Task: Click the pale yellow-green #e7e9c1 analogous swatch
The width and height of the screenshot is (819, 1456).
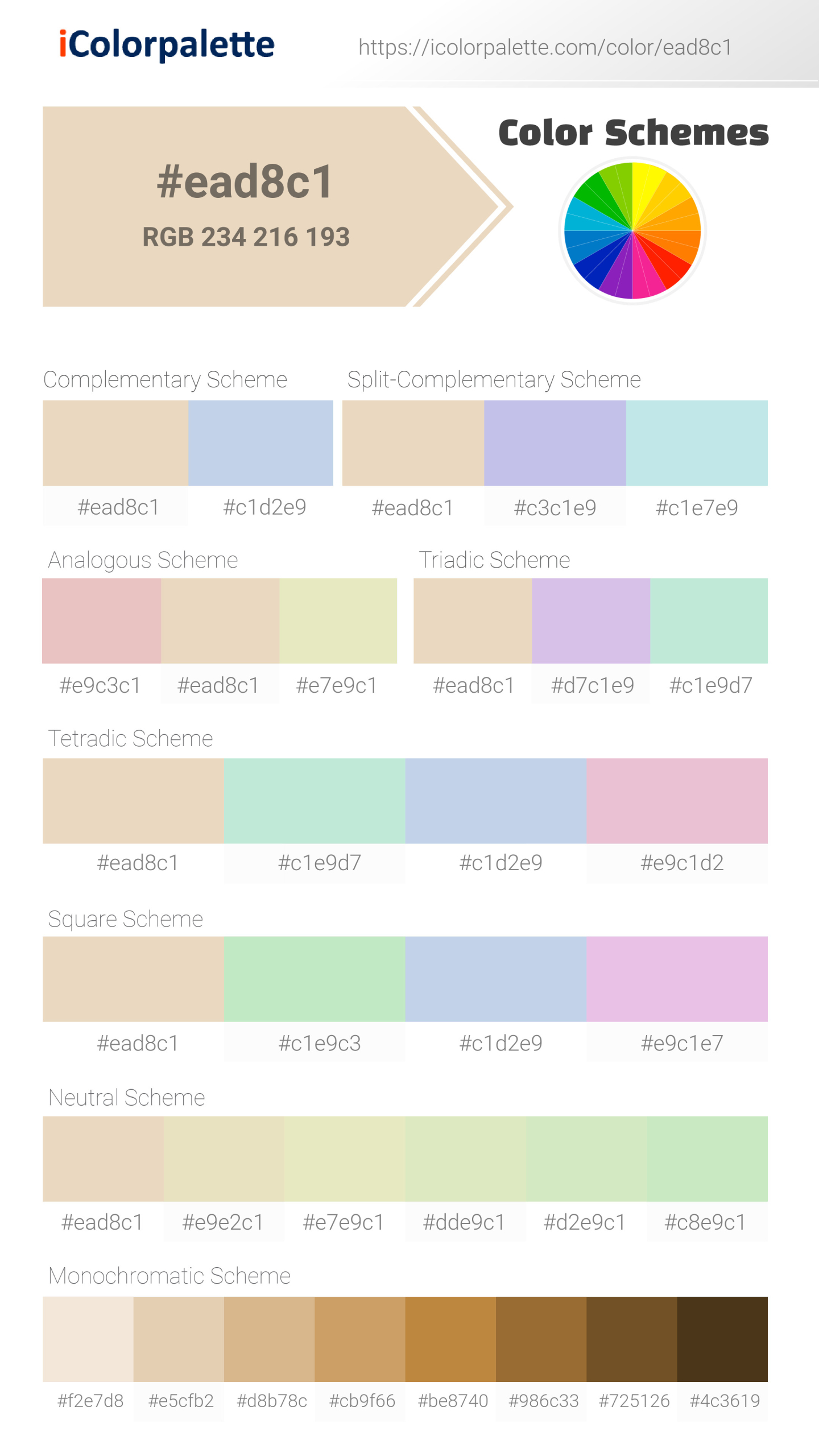Action: (338, 621)
